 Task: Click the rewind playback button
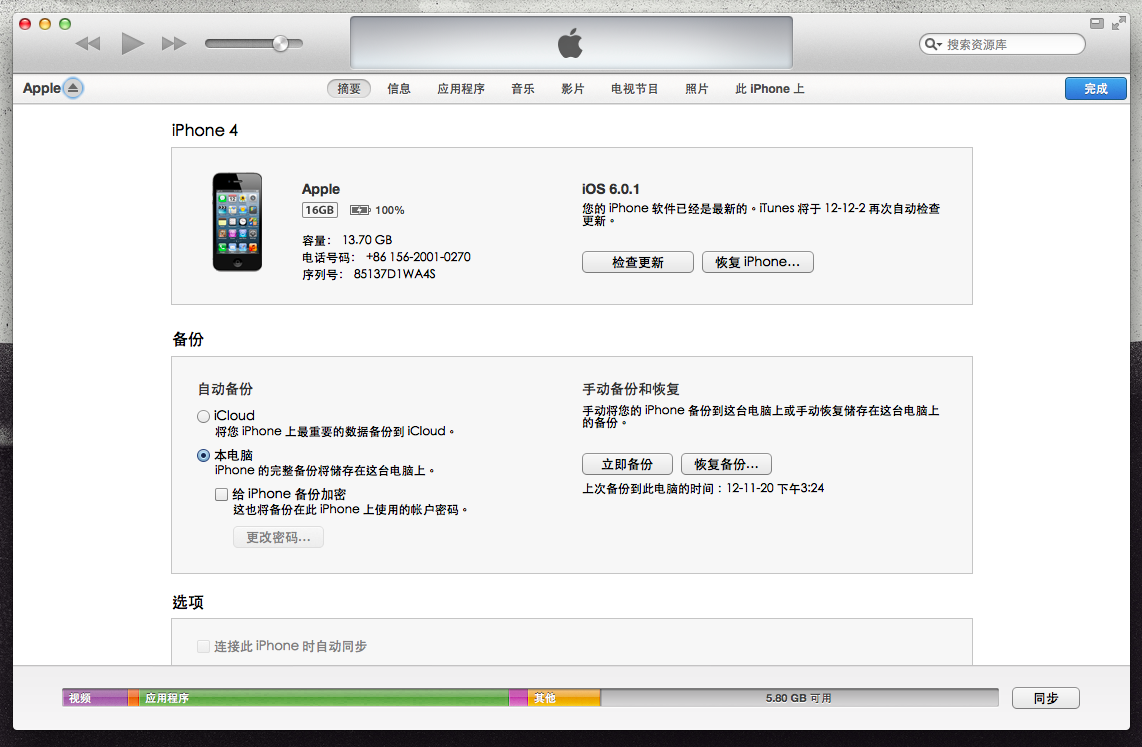(88, 44)
